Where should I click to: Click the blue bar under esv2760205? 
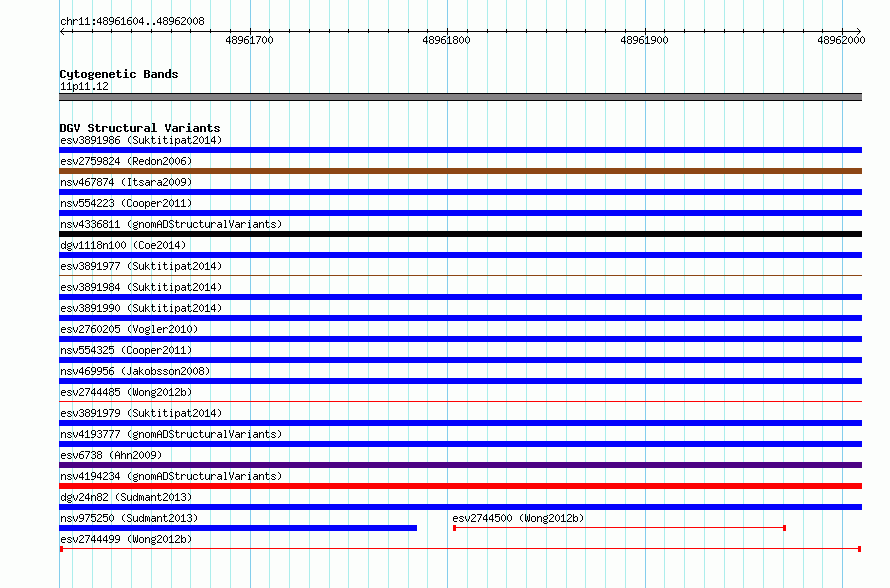point(460,339)
